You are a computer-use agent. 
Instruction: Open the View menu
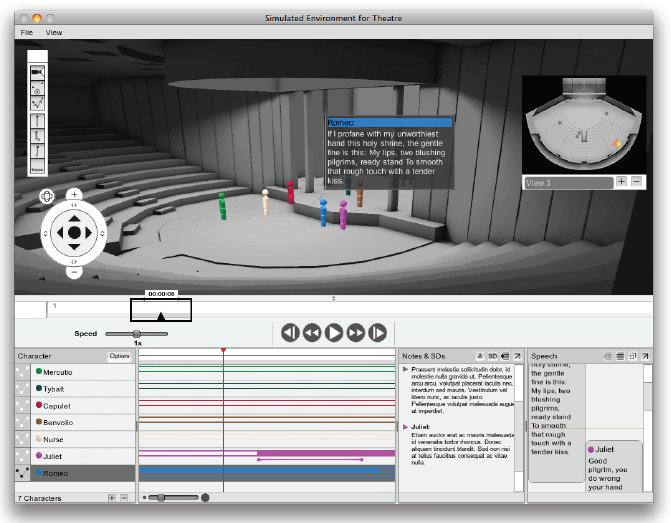[54, 33]
